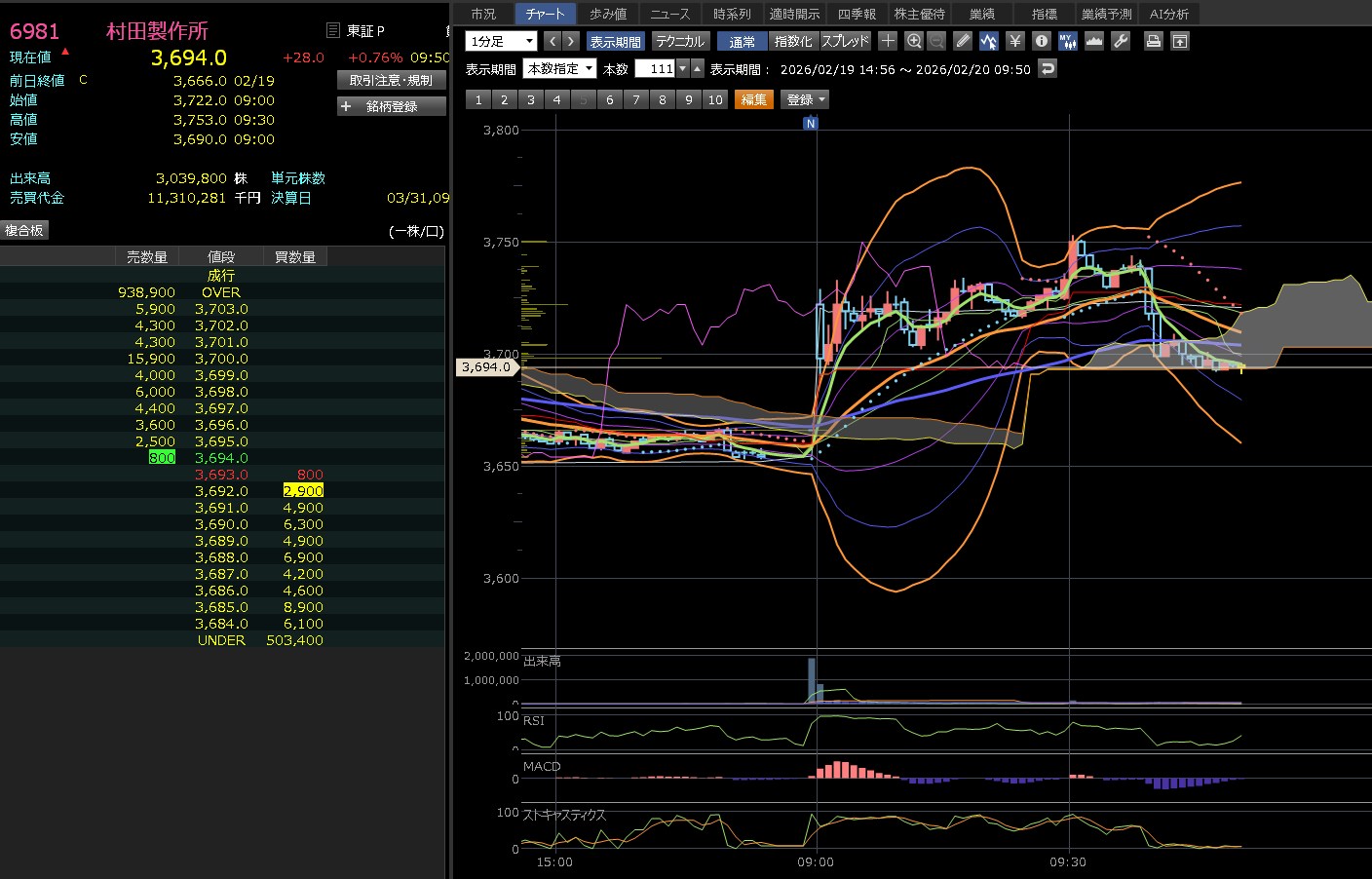Image resolution: width=1372 pixels, height=879 pixels.
Task: Click the crosshair cursor icon
Action: pos(888,41)
